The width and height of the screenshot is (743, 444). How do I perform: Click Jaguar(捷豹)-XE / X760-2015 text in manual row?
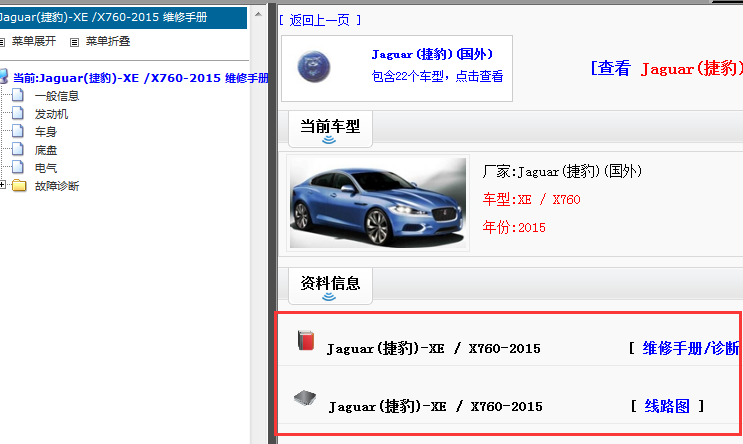pos(434,349)
